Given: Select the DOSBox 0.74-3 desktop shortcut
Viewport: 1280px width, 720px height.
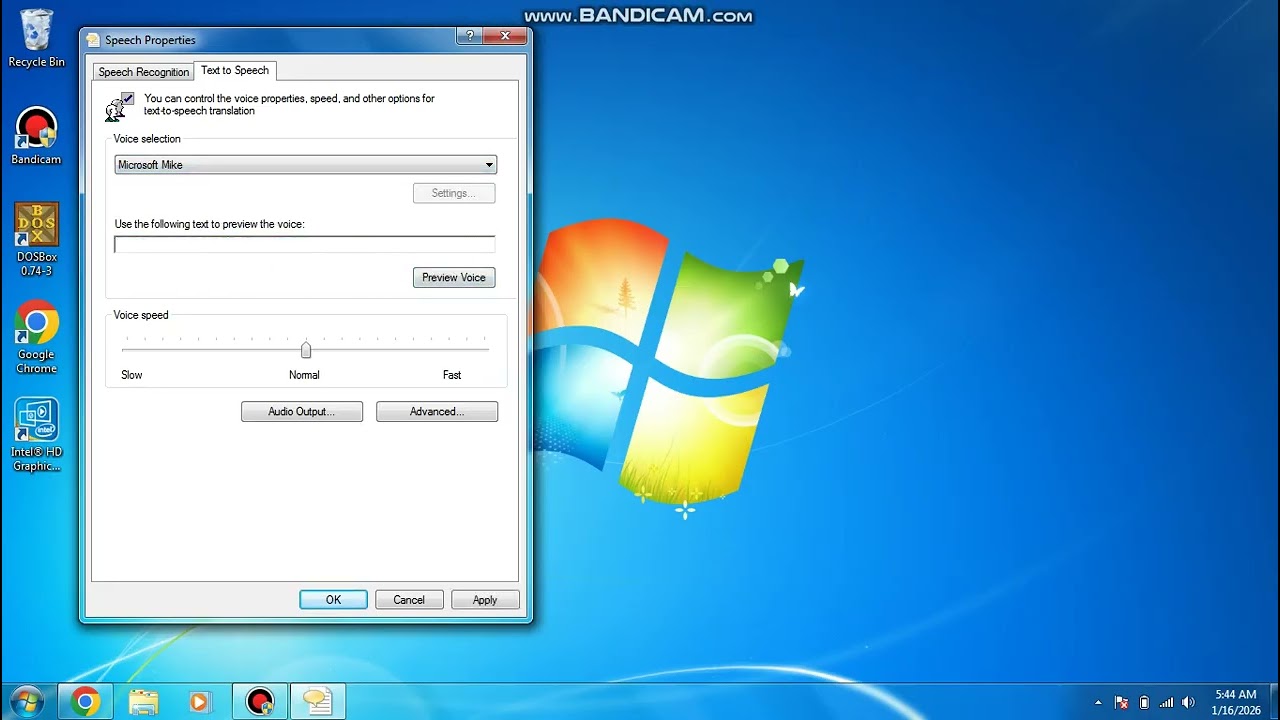Looking at the screenshot, I should point(36,240).
